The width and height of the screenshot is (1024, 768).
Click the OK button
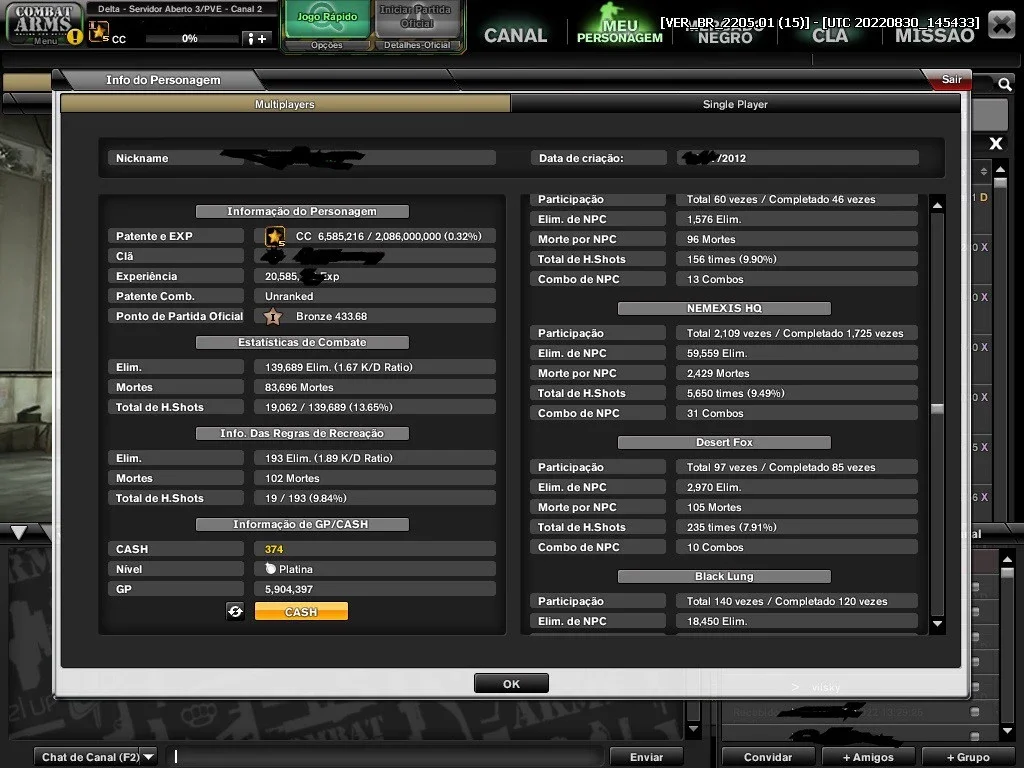coord(511,684)
